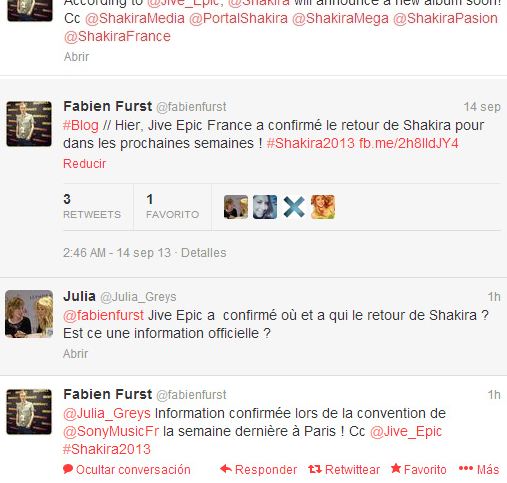
Task: Click the Retwittear retweet icon
Action: pos(315,469)
